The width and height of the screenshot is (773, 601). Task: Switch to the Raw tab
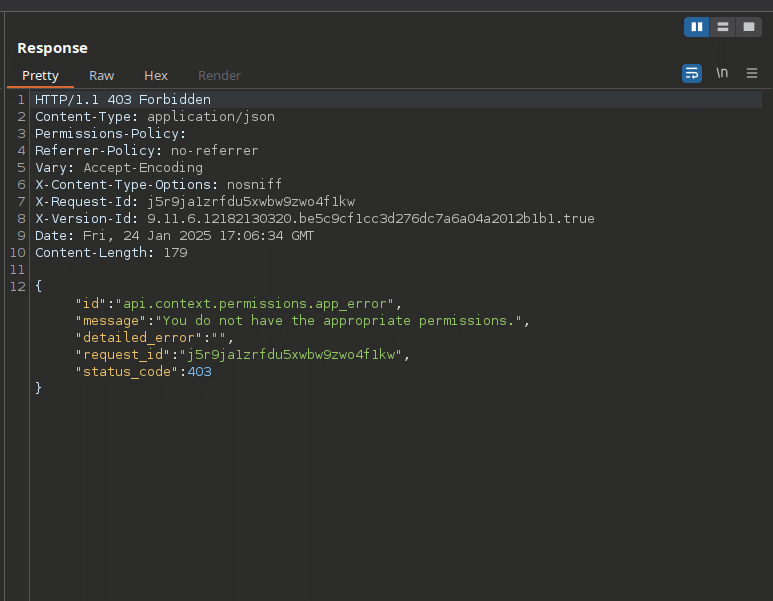pos(102,75)
